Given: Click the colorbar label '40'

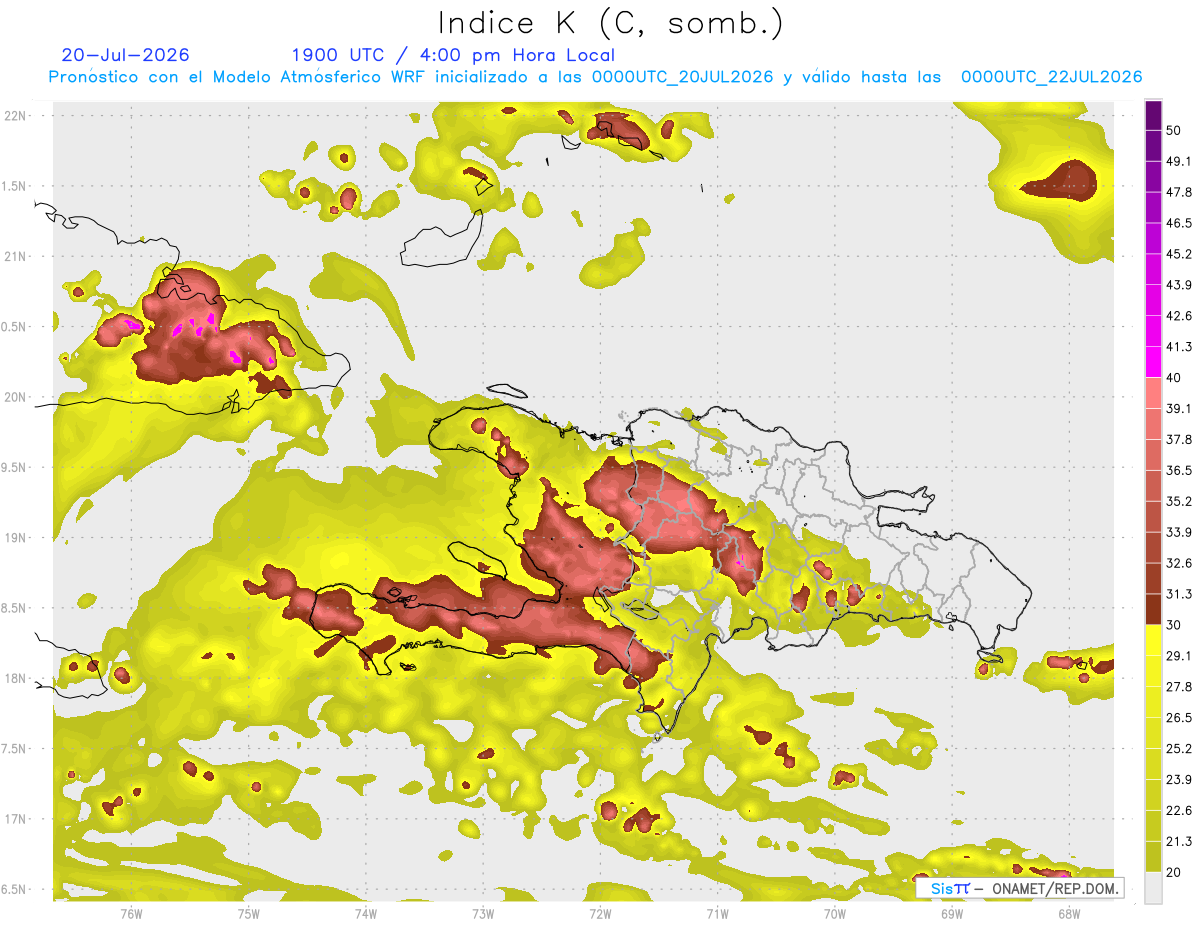Looking at the screenshot, I should pos(1174,378).
